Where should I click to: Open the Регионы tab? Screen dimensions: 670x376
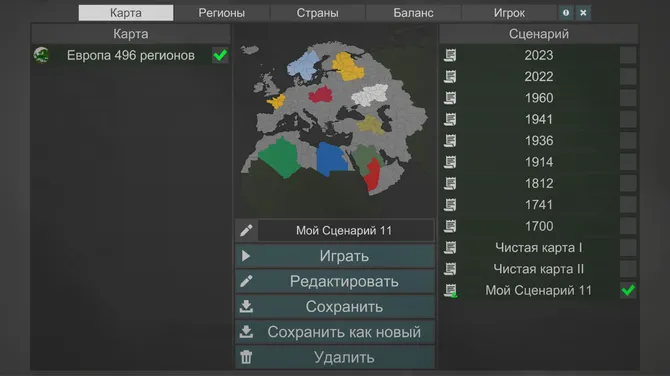coord(221,13)
